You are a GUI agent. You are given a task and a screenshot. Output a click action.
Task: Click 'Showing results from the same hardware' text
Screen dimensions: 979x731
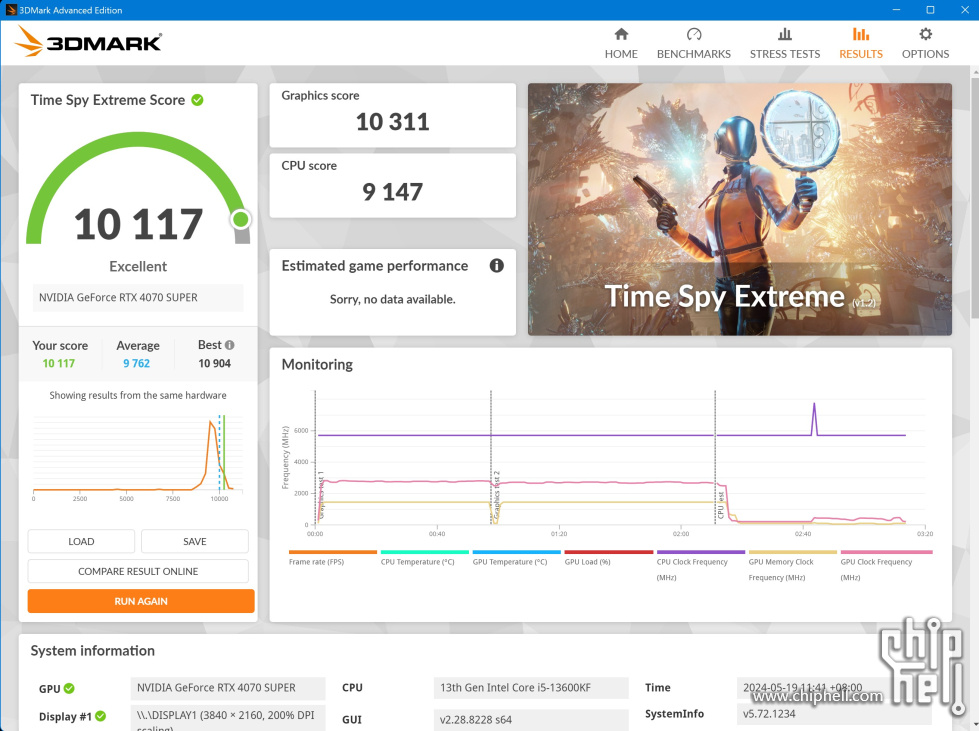click(x=138, y=395)
